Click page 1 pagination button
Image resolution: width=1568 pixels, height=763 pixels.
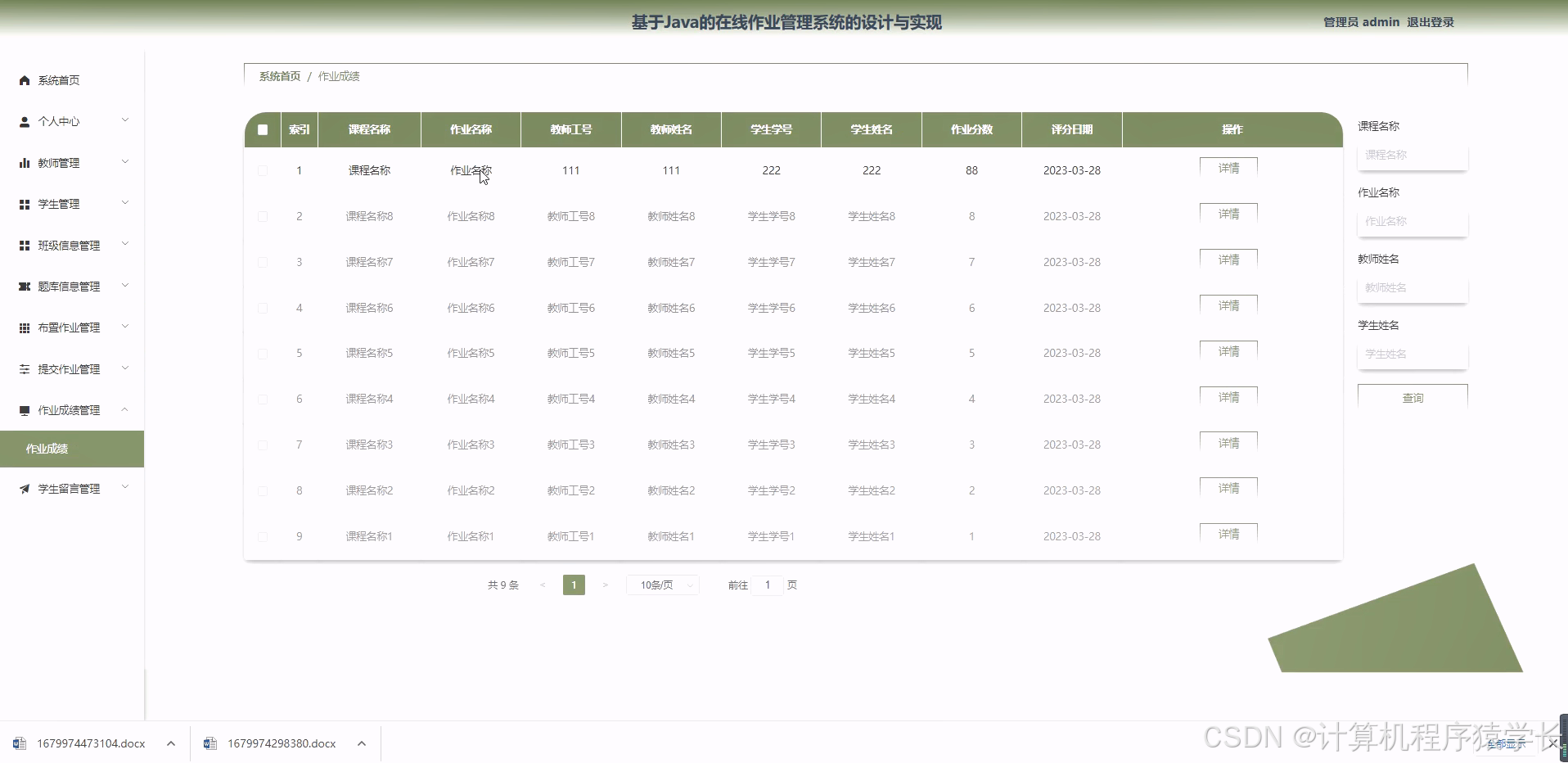574,585
